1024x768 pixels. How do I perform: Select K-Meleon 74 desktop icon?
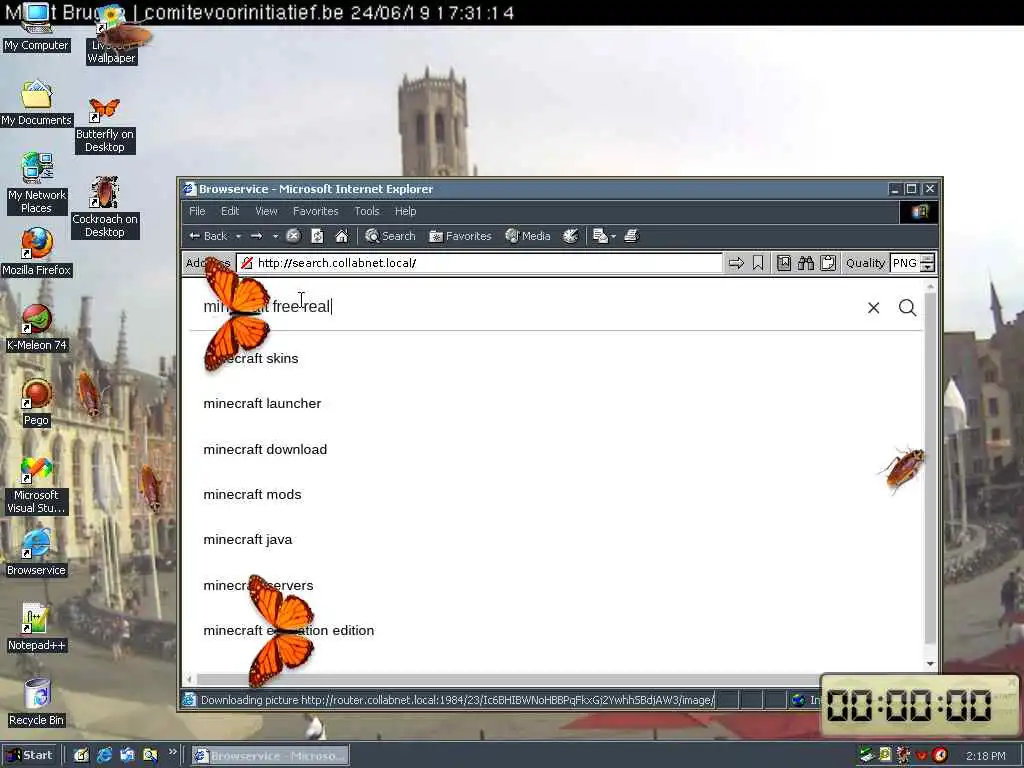tap(37, 328)
